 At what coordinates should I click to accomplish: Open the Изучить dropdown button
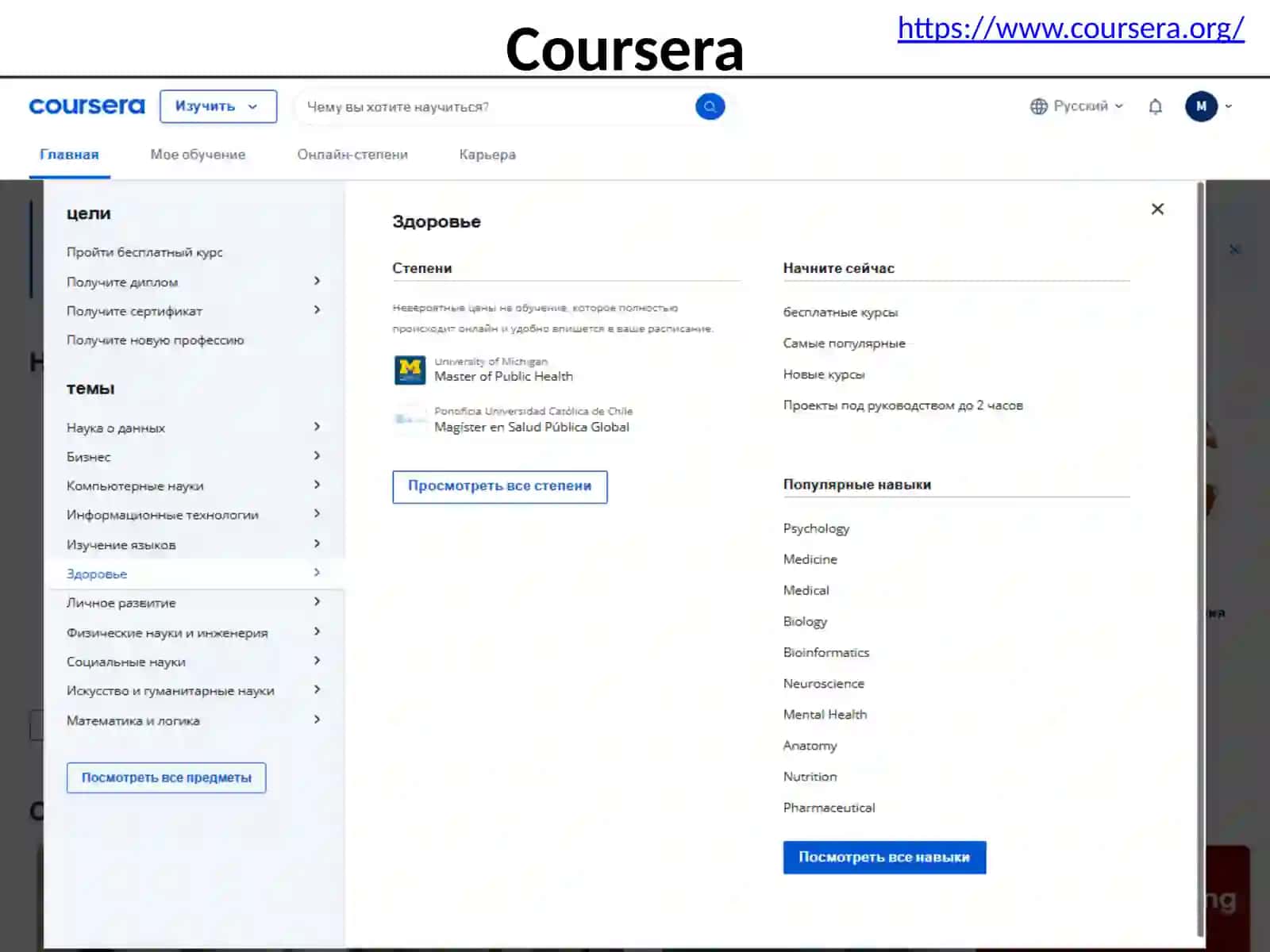(218, 106)
